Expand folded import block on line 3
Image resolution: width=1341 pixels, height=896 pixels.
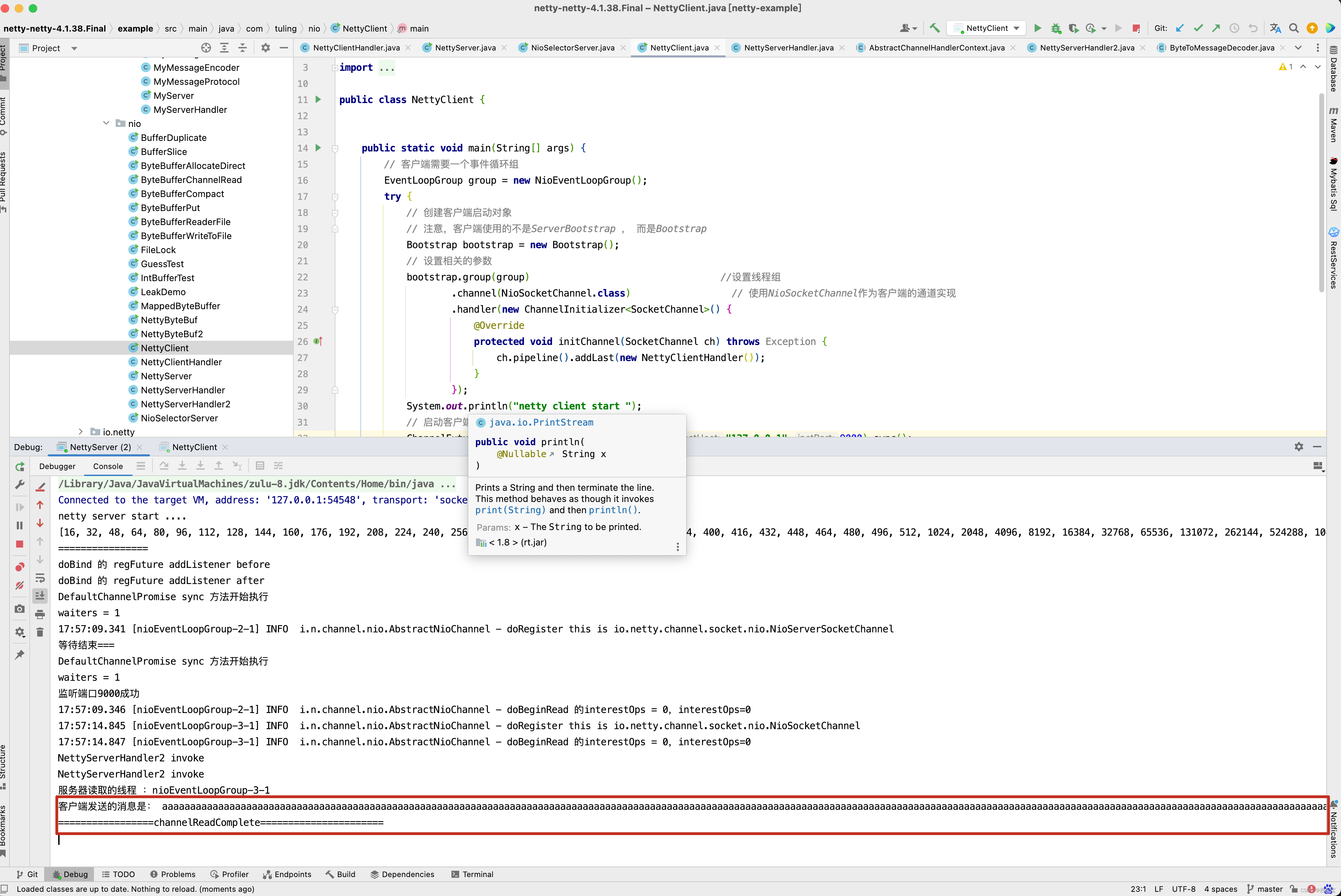click(335, 67)
